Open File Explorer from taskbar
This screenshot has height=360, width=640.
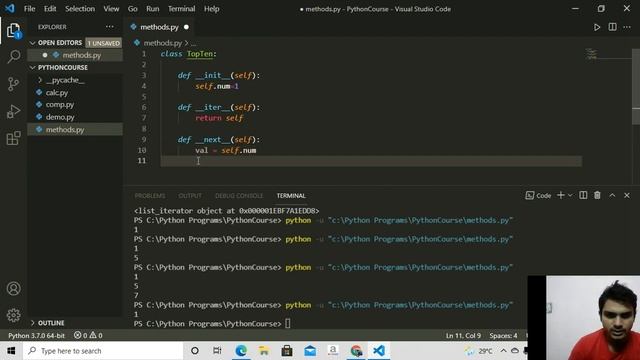(264, 351)
